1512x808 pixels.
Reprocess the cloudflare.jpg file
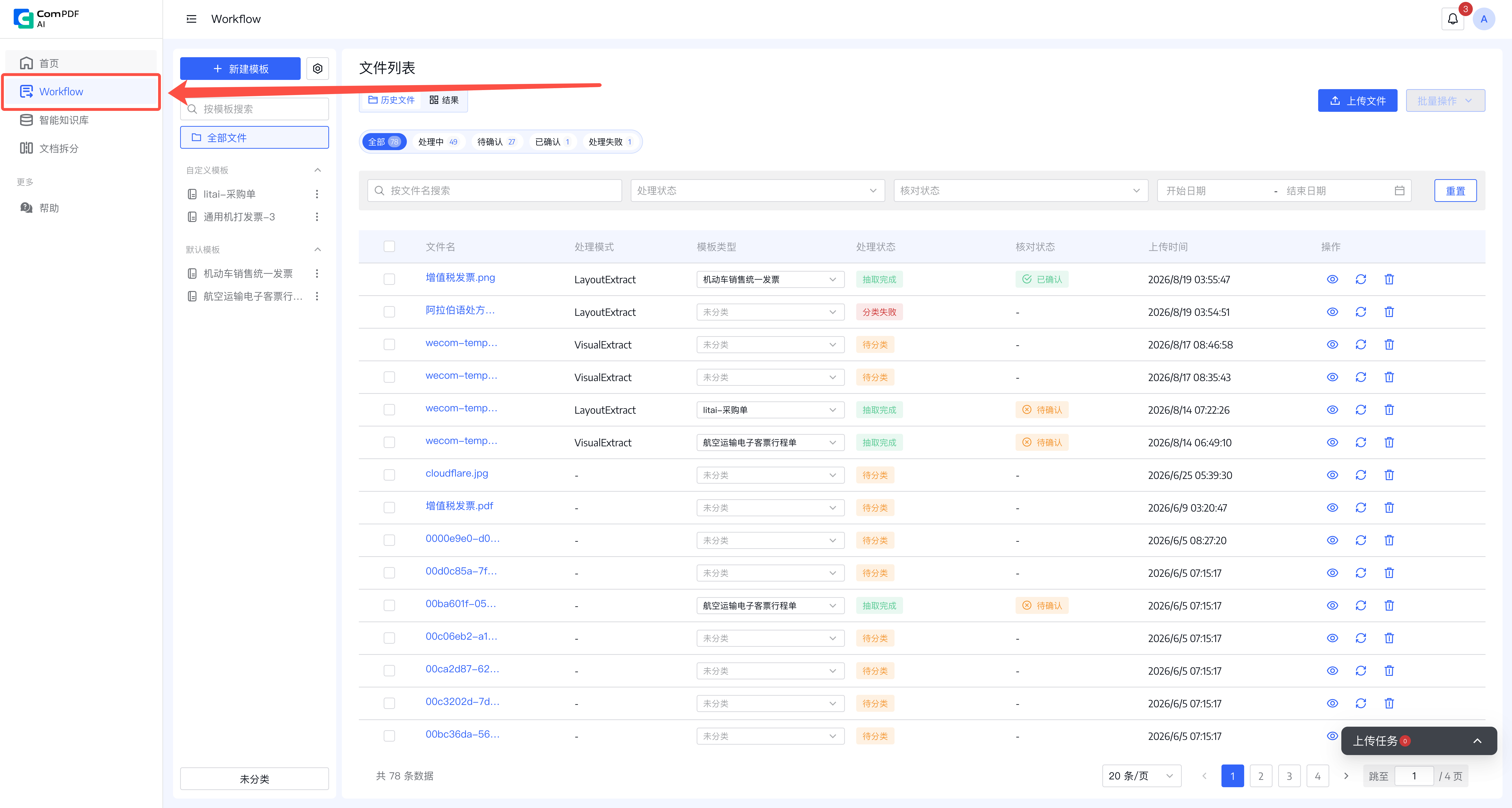(1360, 475)
